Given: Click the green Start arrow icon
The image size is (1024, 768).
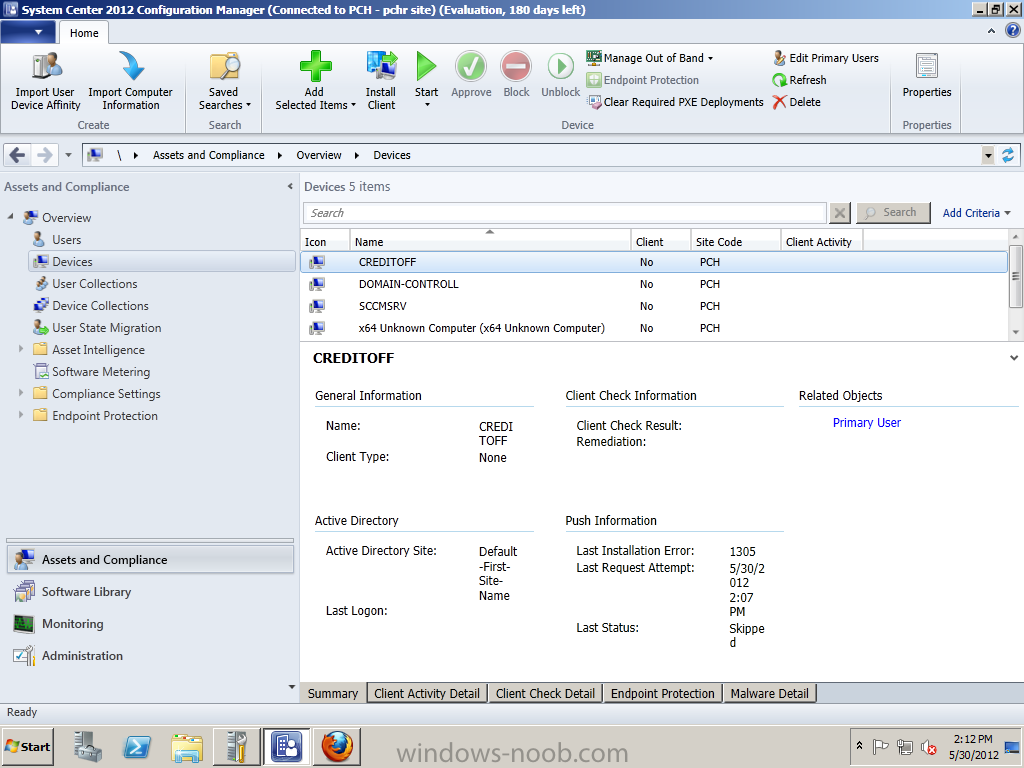Looking at the screenshot, I should coord(426,66).
